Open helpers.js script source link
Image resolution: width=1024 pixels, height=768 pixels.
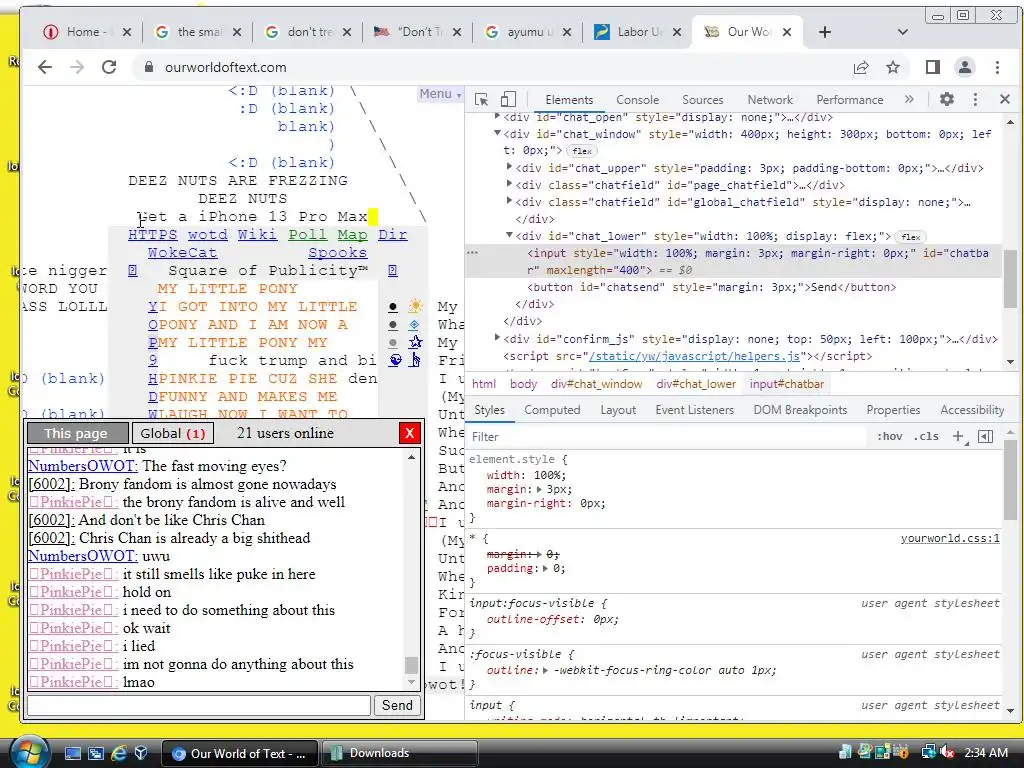(x=694, y=356)
